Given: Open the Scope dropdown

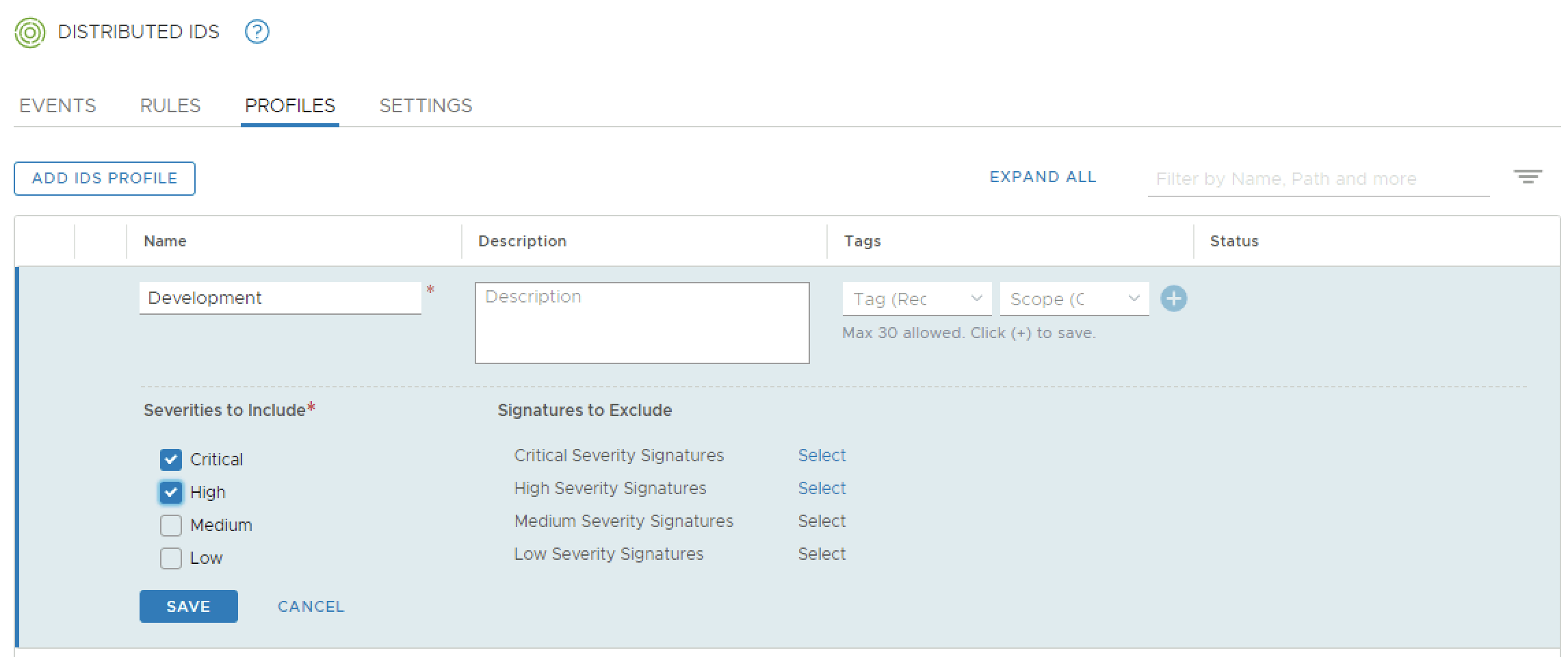Looking at the screenshot, I should pos(1074,299).
